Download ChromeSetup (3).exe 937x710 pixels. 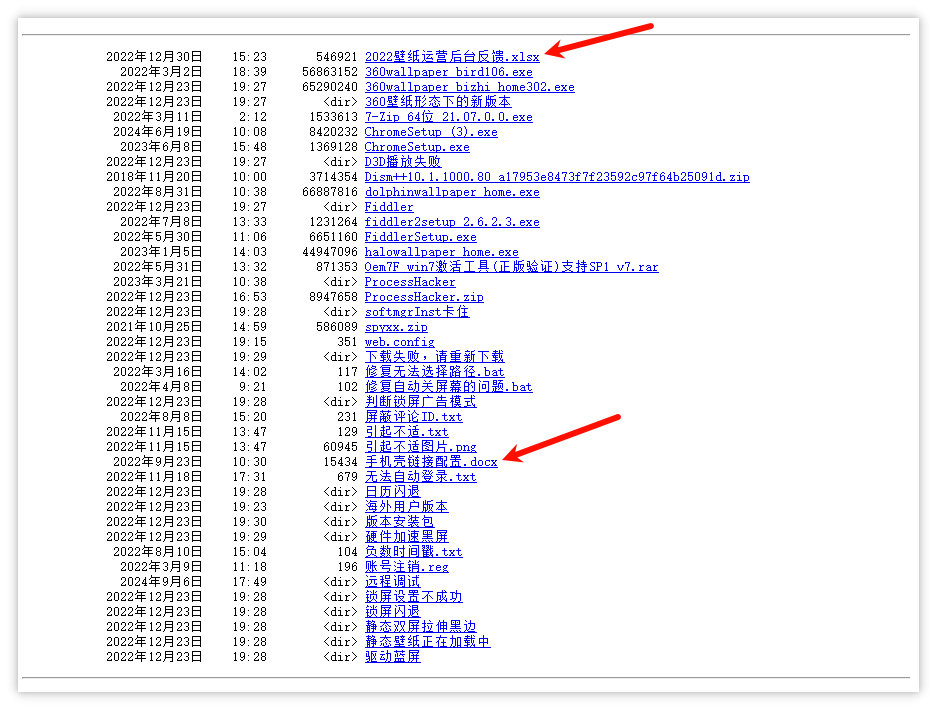430,132
